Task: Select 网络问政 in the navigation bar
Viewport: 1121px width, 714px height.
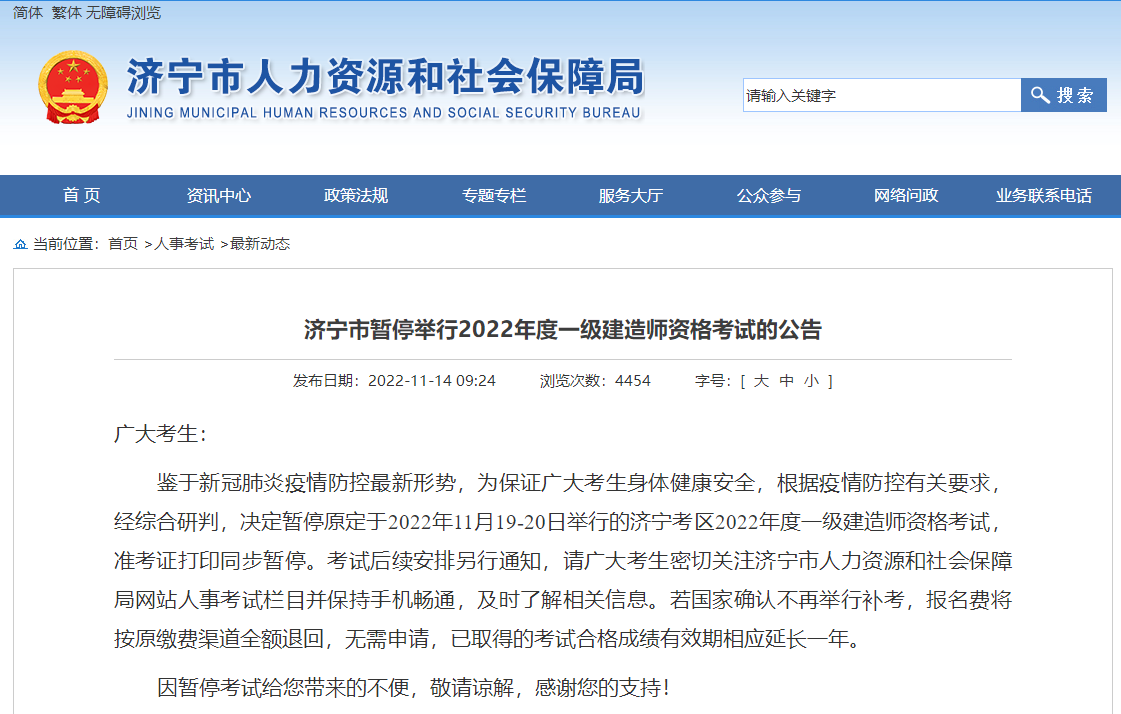Action: [x=906, y=196]
